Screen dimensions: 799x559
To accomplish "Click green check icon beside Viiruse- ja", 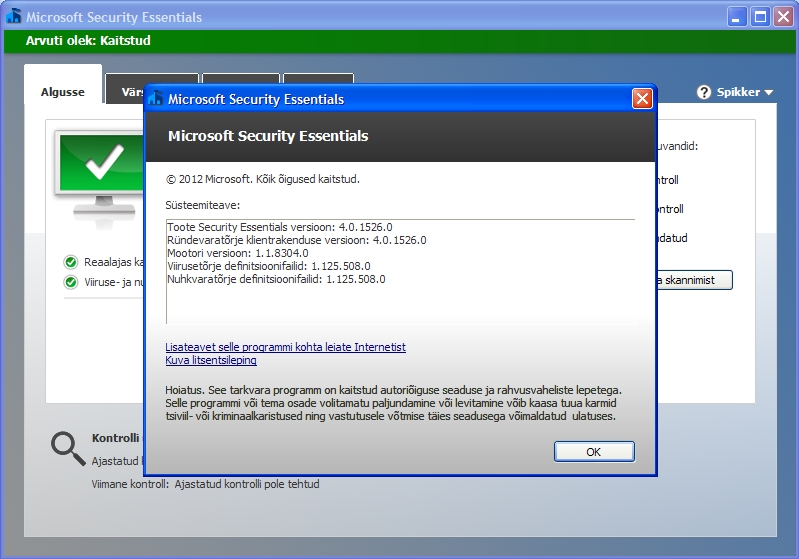I will [x=71, y=282].
